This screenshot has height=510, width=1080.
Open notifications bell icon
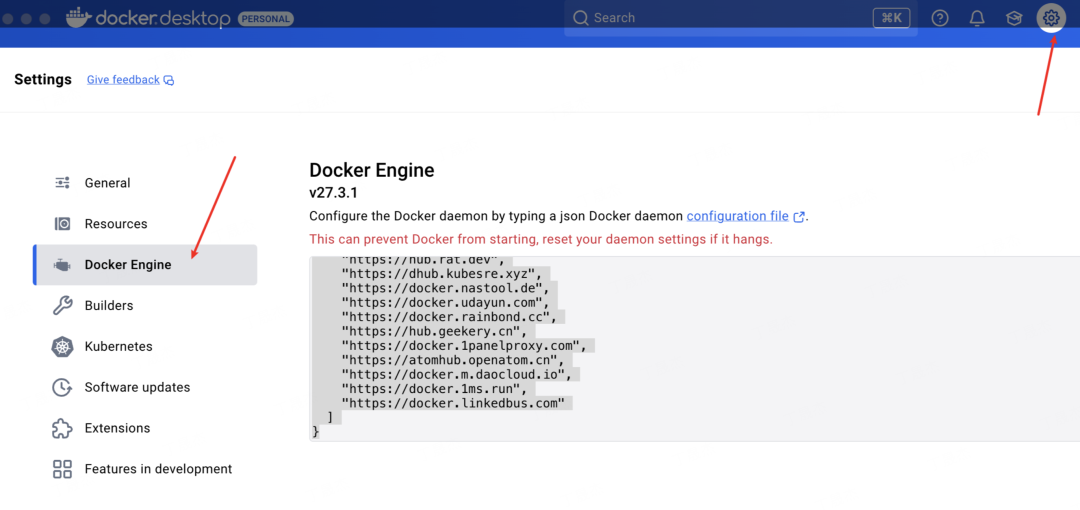(x=977, y=18)
